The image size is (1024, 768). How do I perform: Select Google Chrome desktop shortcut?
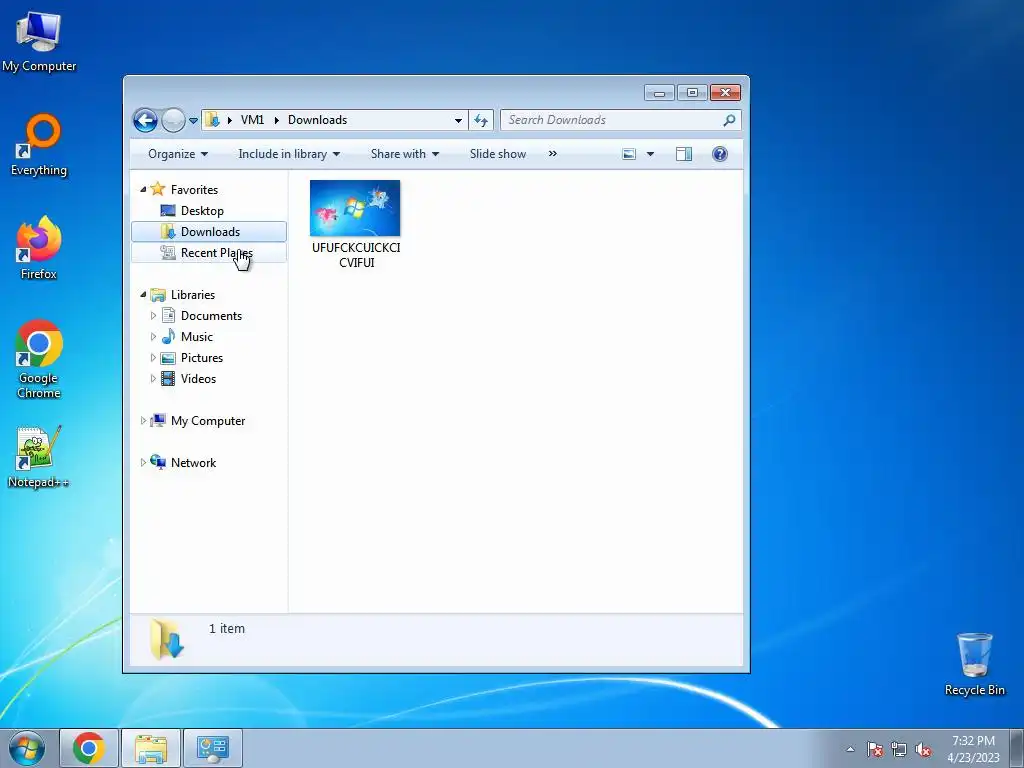[x=39, y=359]
